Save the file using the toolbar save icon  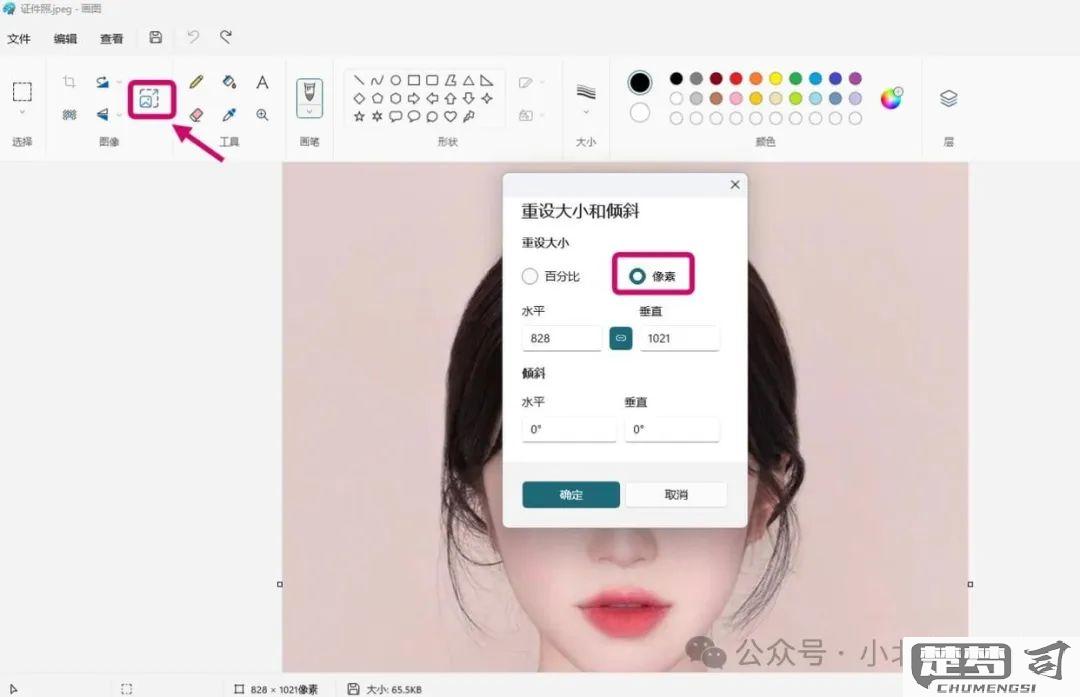156,37
